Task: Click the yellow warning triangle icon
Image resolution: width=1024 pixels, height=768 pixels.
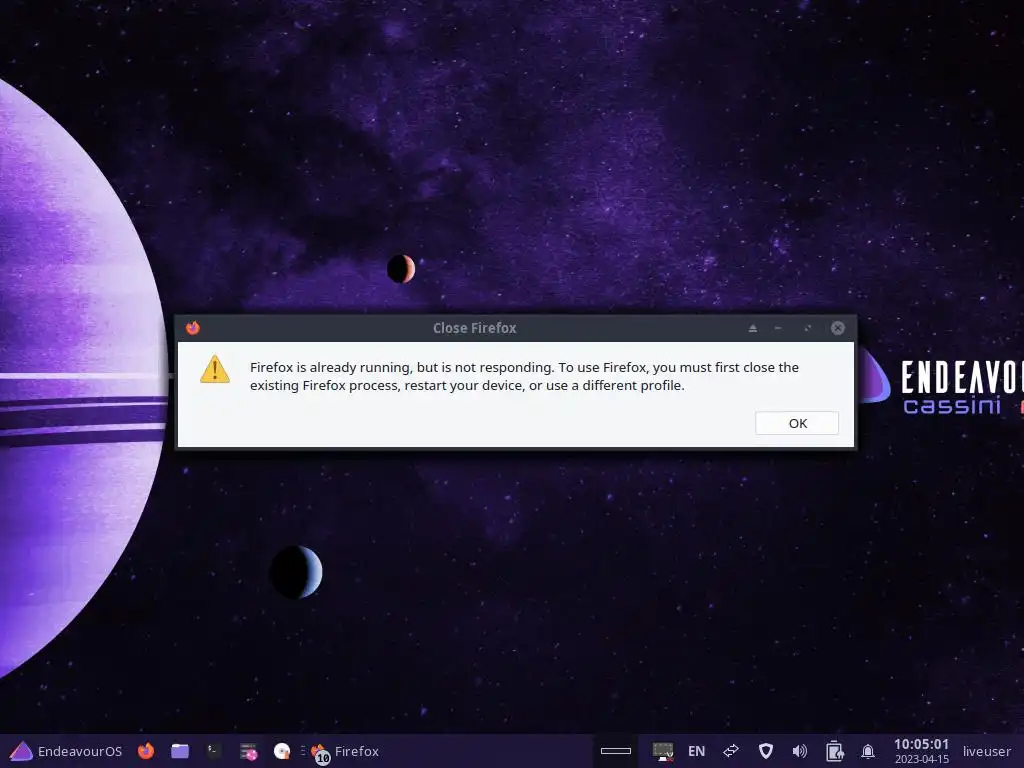Action: 215,369
